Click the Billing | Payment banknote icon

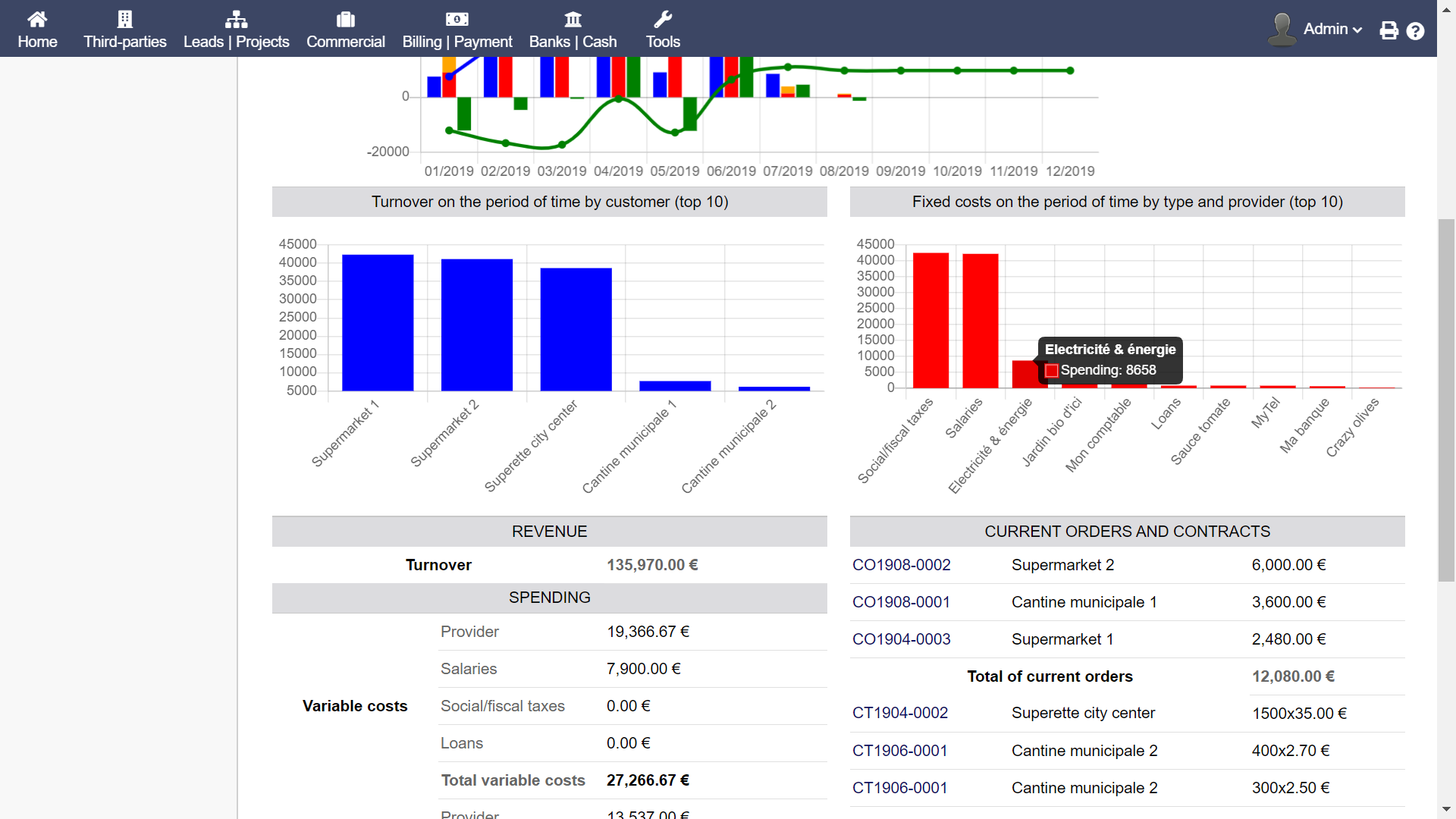tap(457, 18)
